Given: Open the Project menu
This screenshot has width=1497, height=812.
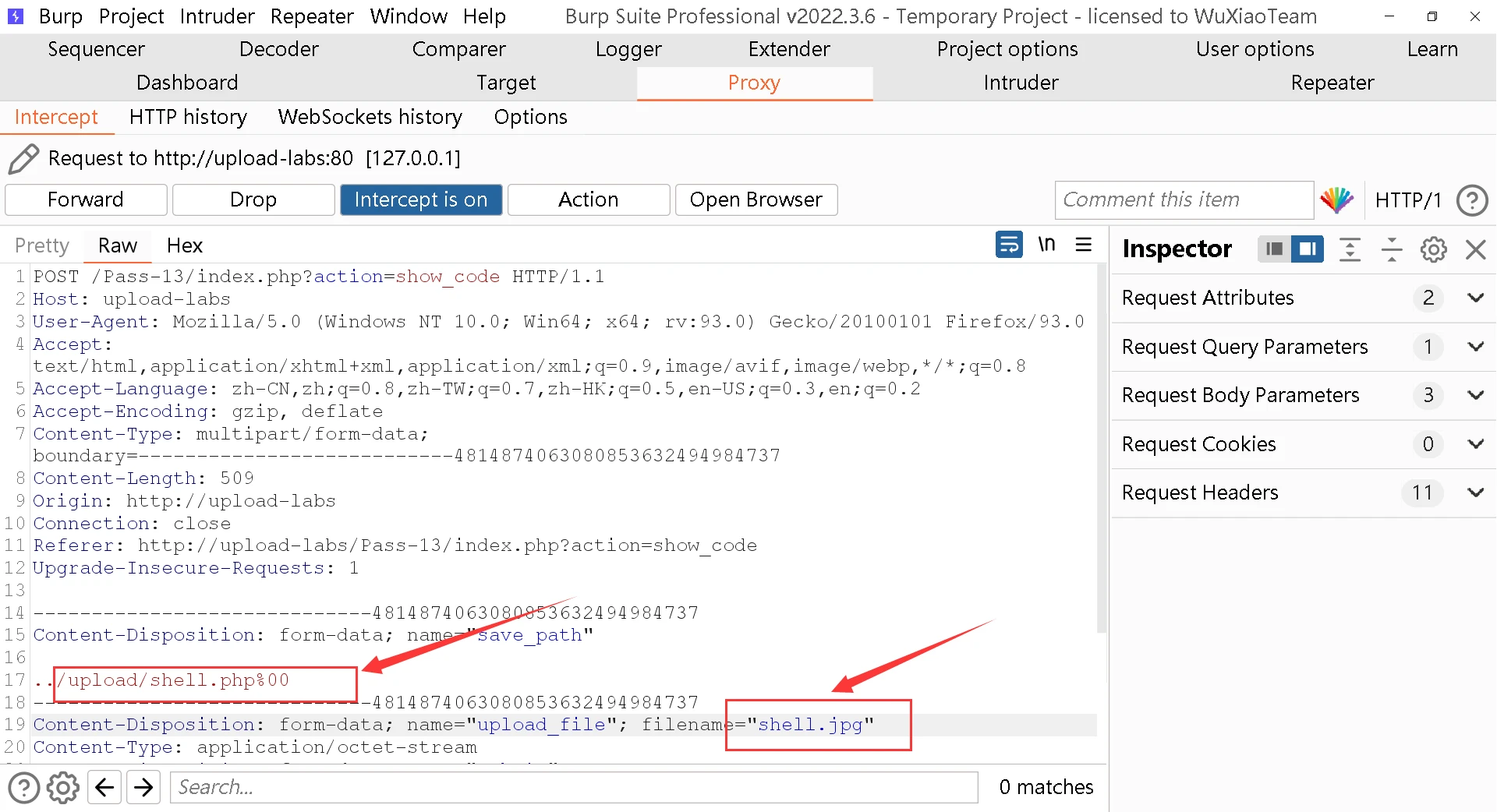Looking at the screenshot, I should (x=132, y=16).
